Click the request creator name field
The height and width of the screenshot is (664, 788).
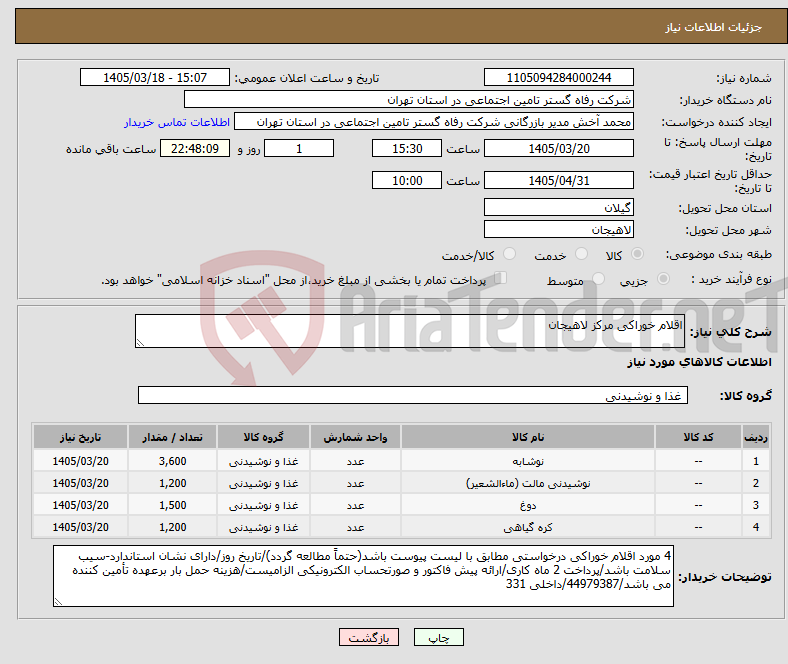(x=434, y=122)
